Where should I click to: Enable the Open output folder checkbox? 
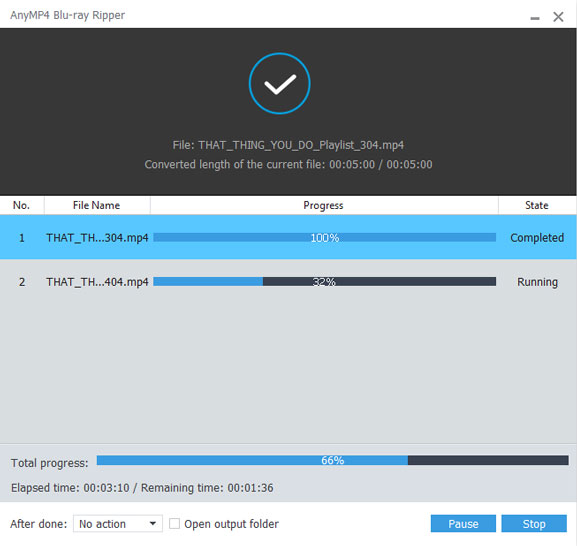tap(174, 524)
